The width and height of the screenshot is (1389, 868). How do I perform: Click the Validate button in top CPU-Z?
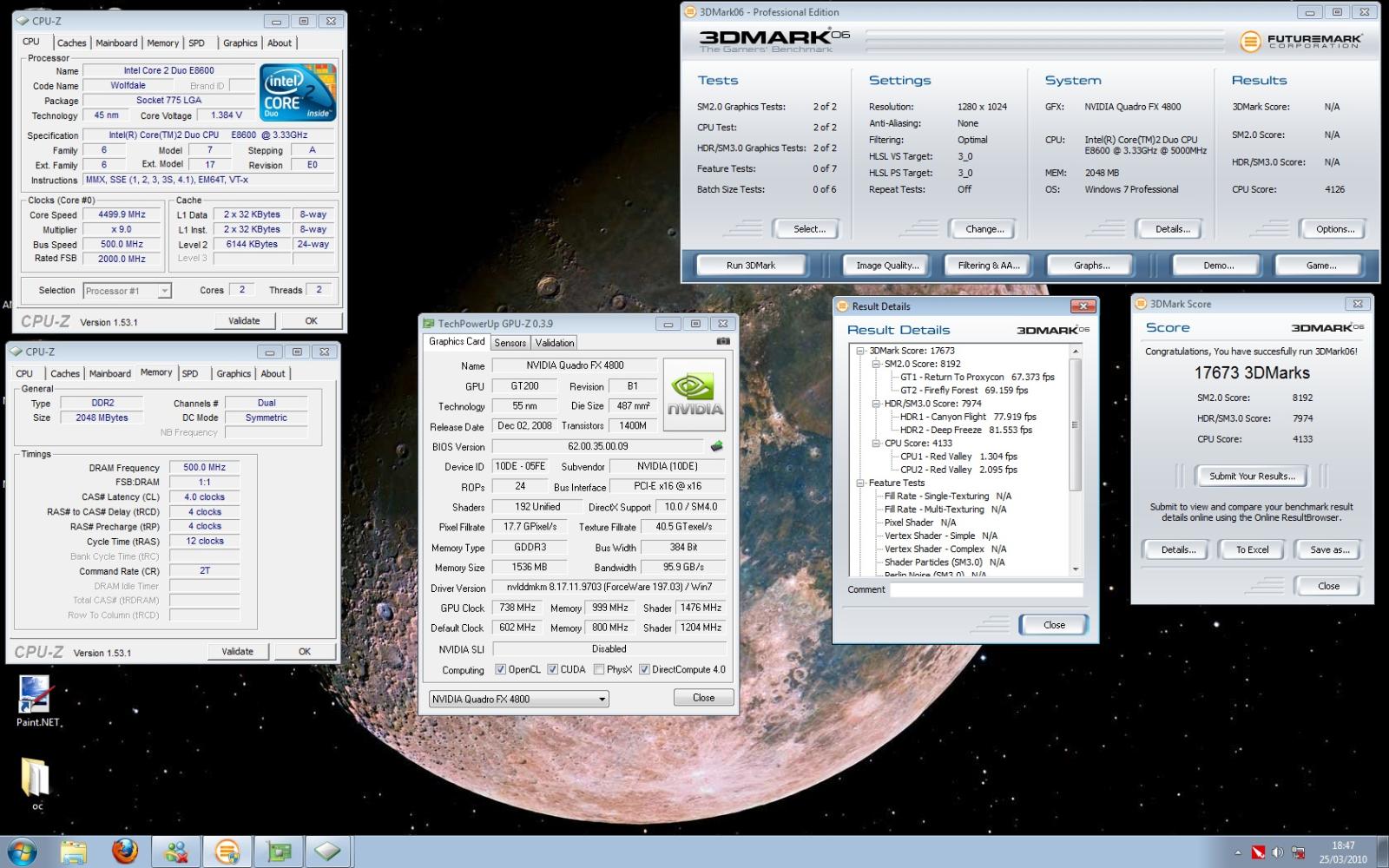(x=244, y=320)
